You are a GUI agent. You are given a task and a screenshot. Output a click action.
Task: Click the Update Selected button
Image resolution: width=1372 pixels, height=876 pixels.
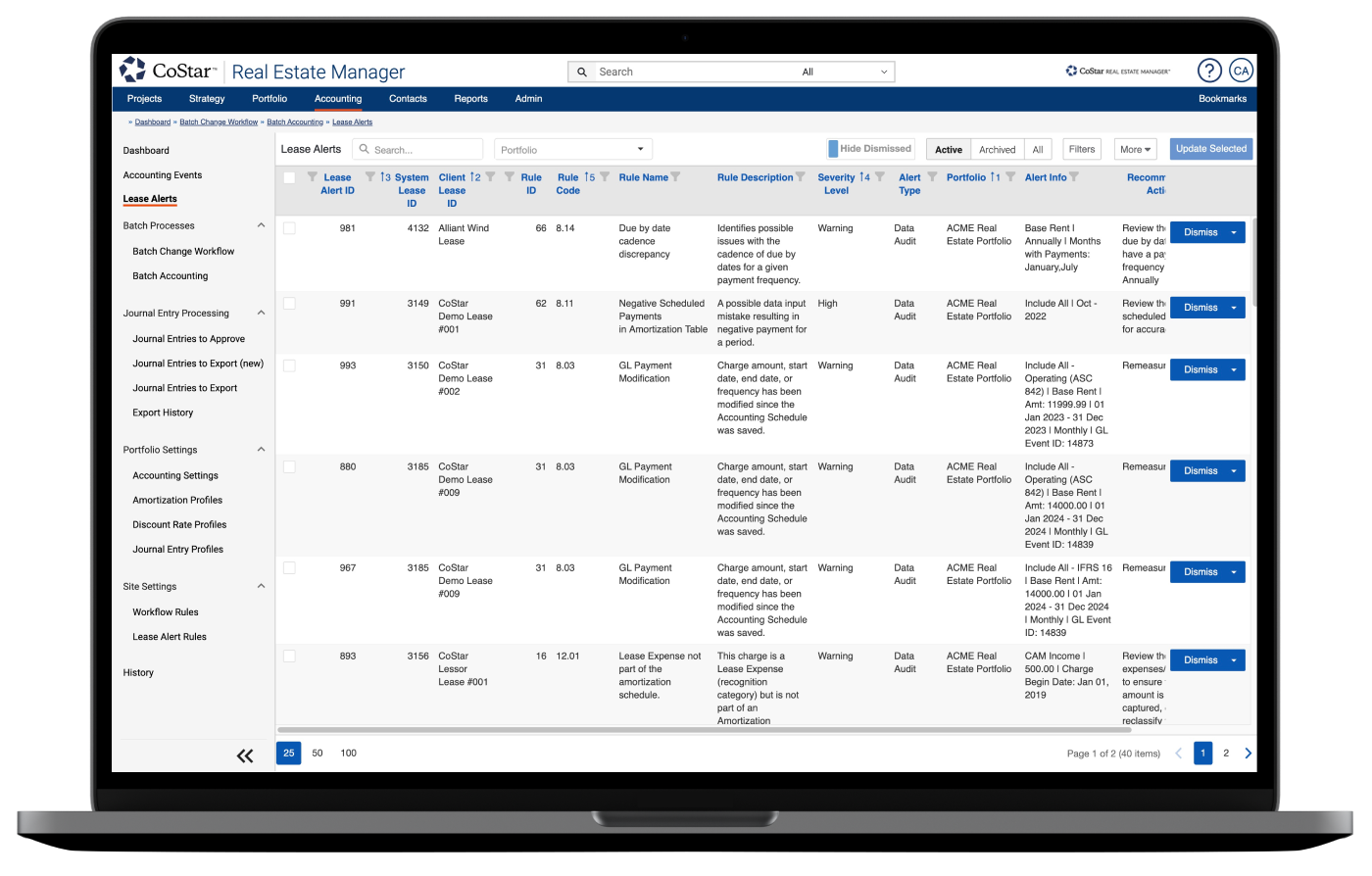(x=1210, y=149)
